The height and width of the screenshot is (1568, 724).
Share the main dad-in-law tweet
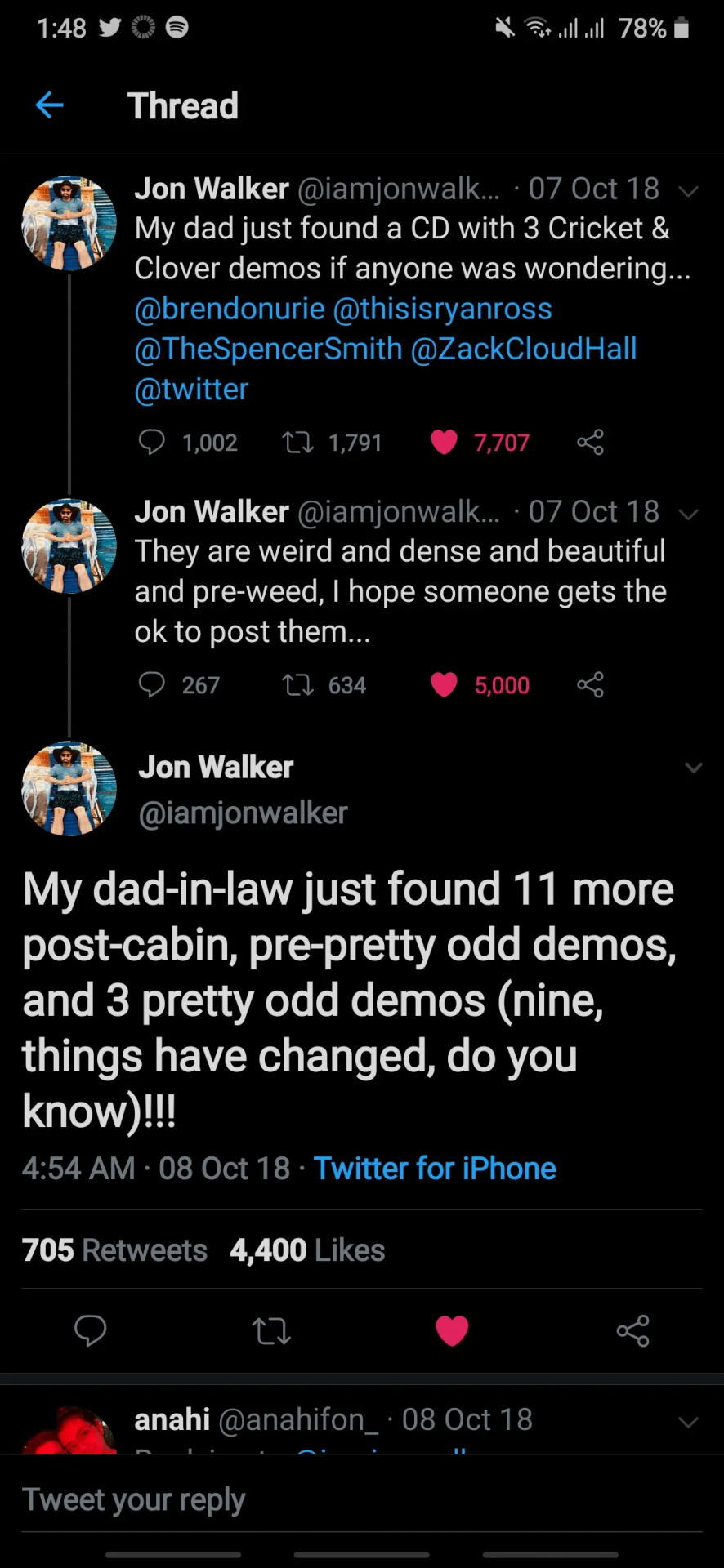632,1330
